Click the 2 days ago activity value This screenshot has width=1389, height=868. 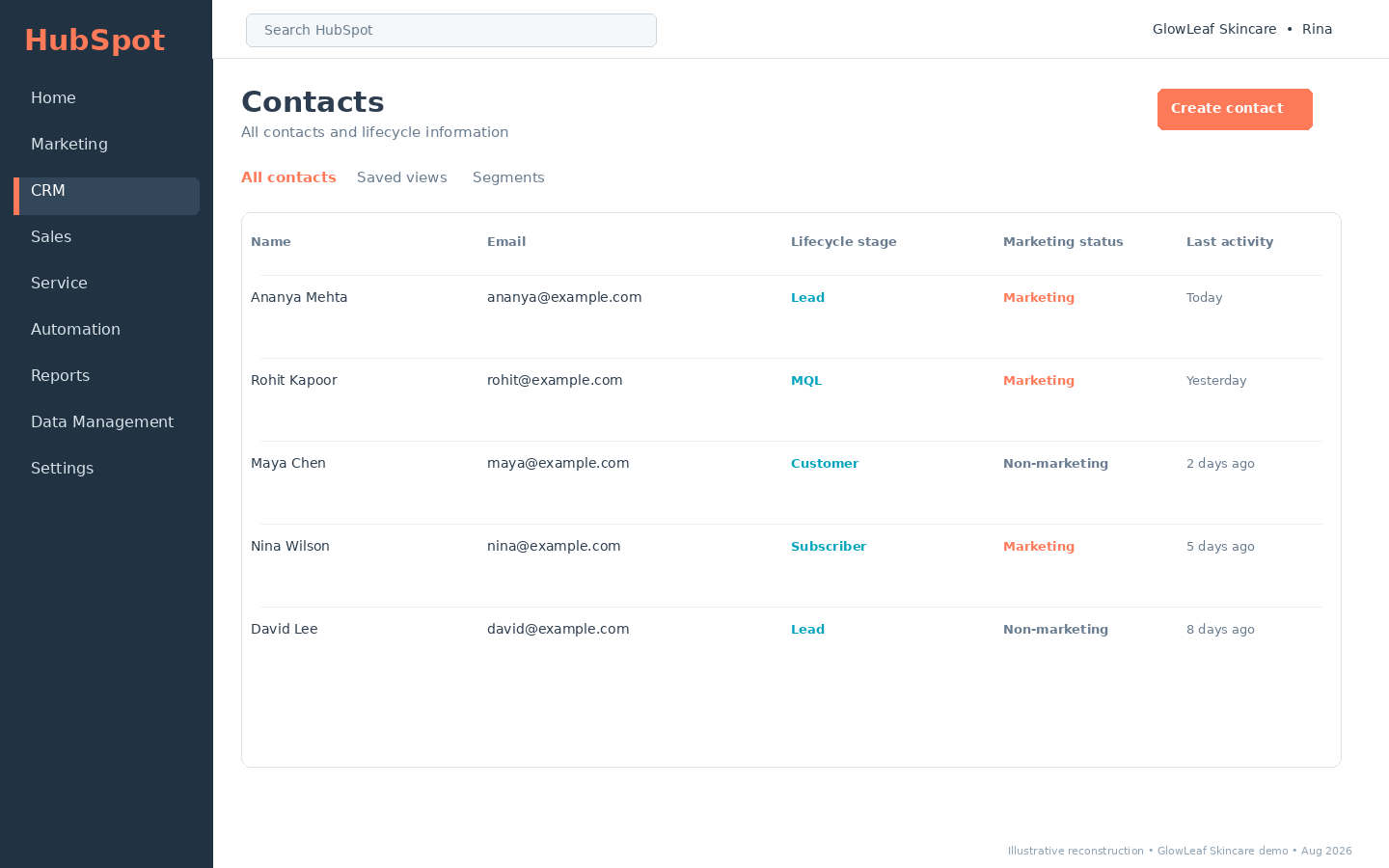point(1220,464)
